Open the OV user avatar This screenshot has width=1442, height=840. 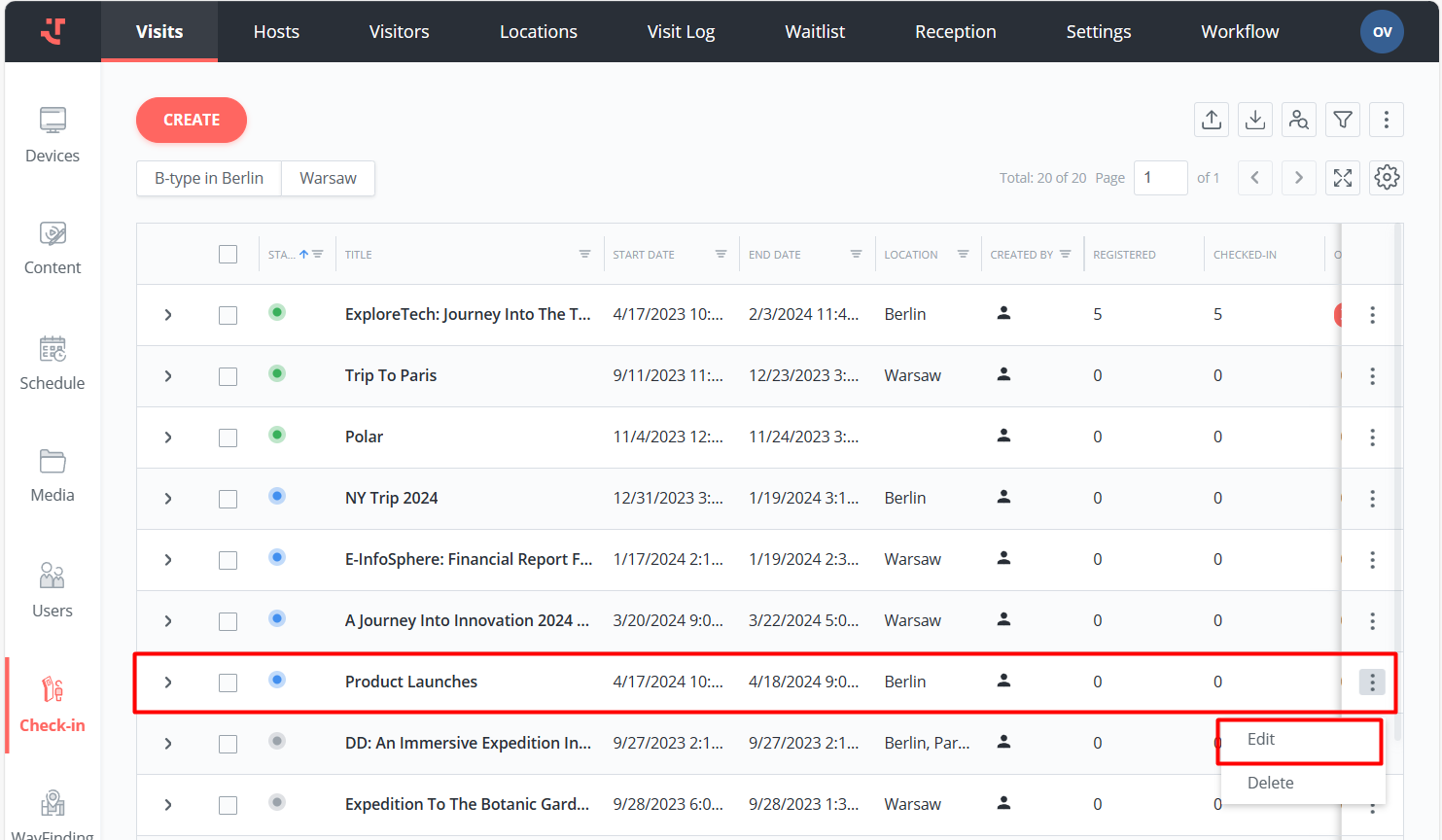tap(1381, 32)
